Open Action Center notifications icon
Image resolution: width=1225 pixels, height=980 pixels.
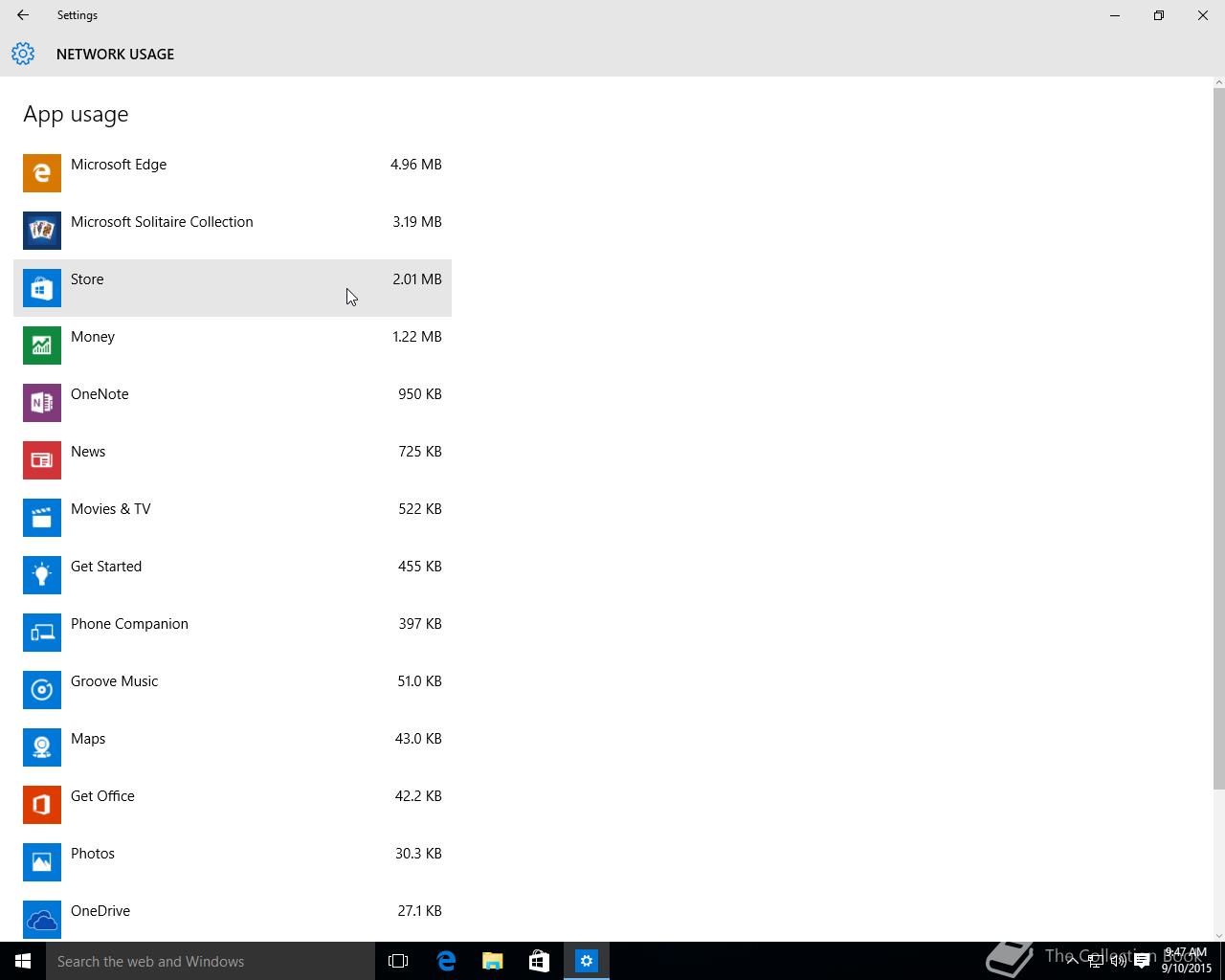[1142, 961]
